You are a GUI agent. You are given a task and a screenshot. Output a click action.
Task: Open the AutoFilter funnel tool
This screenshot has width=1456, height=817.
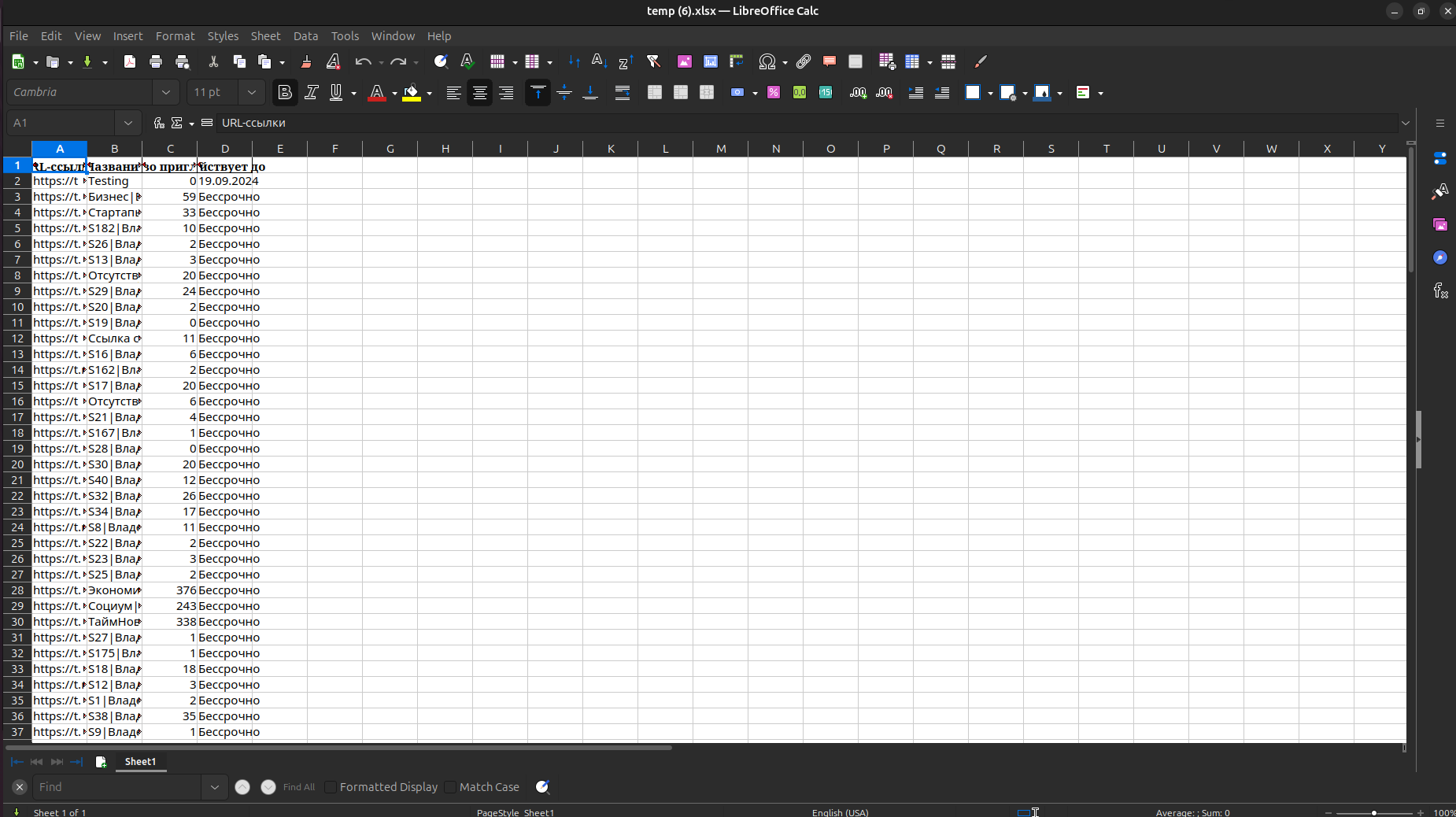point(653,61)
